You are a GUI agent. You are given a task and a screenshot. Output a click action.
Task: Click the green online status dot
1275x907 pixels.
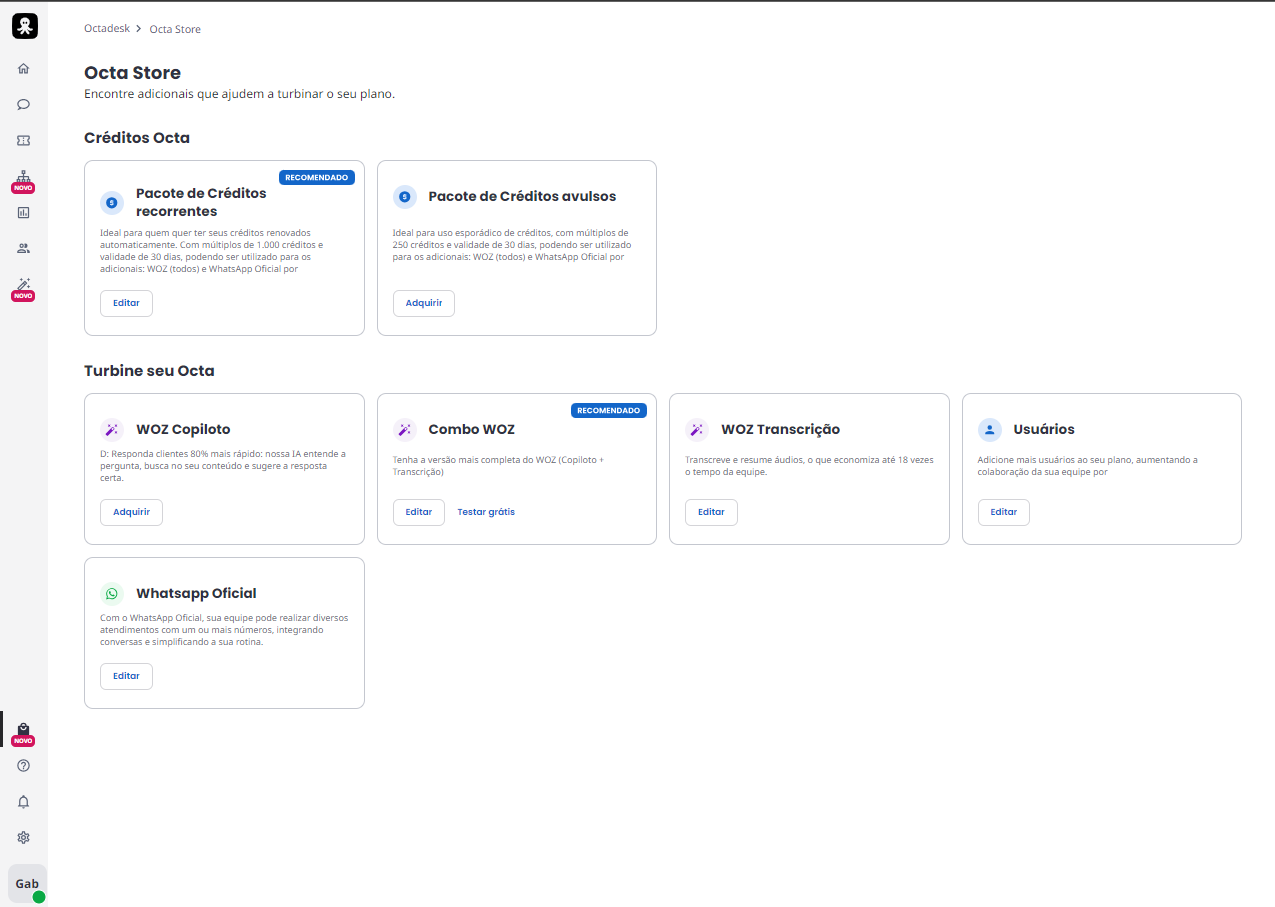(39, 897)
